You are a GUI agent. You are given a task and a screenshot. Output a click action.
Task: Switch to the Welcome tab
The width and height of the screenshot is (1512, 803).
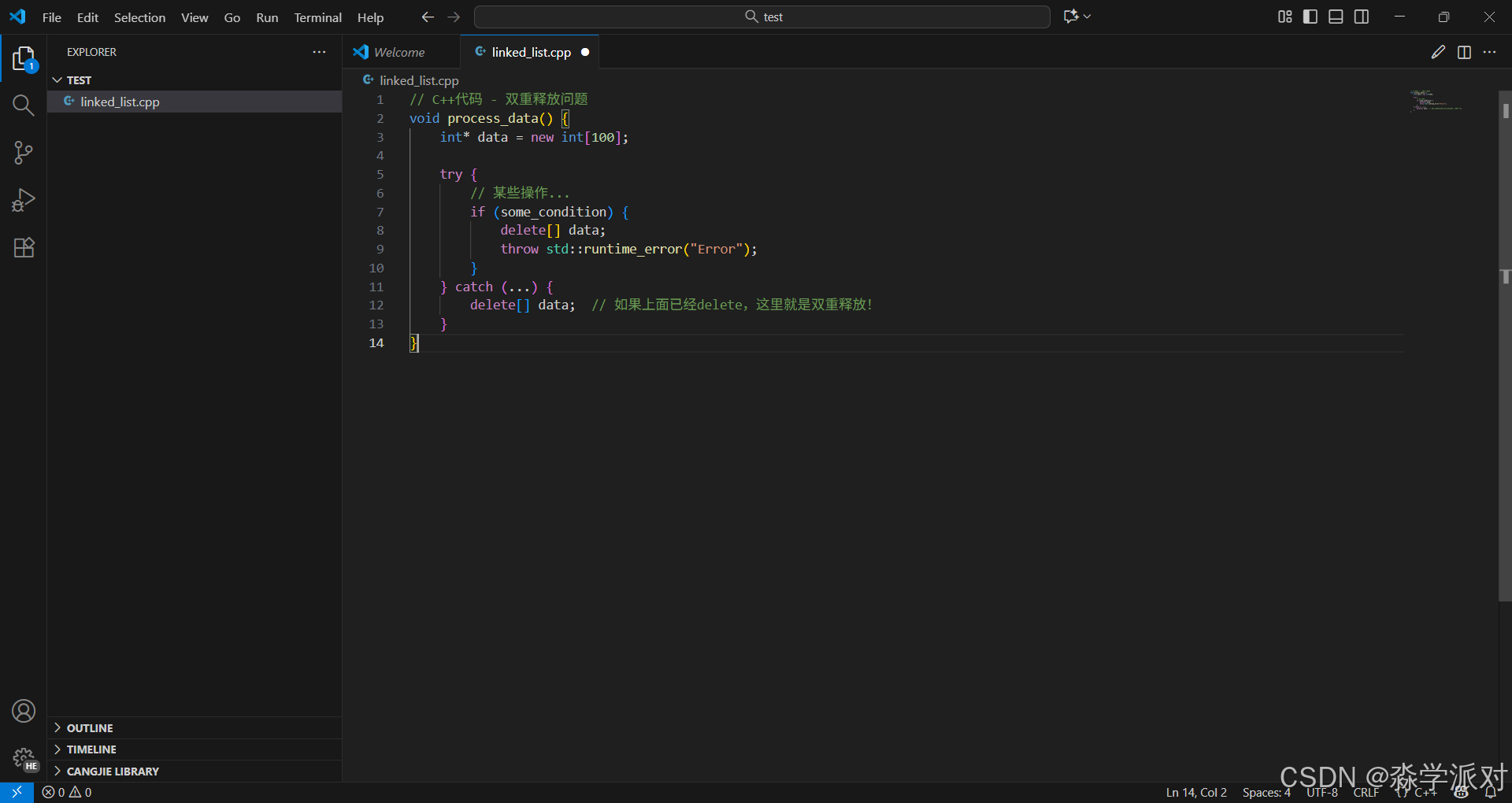(401, 52)
